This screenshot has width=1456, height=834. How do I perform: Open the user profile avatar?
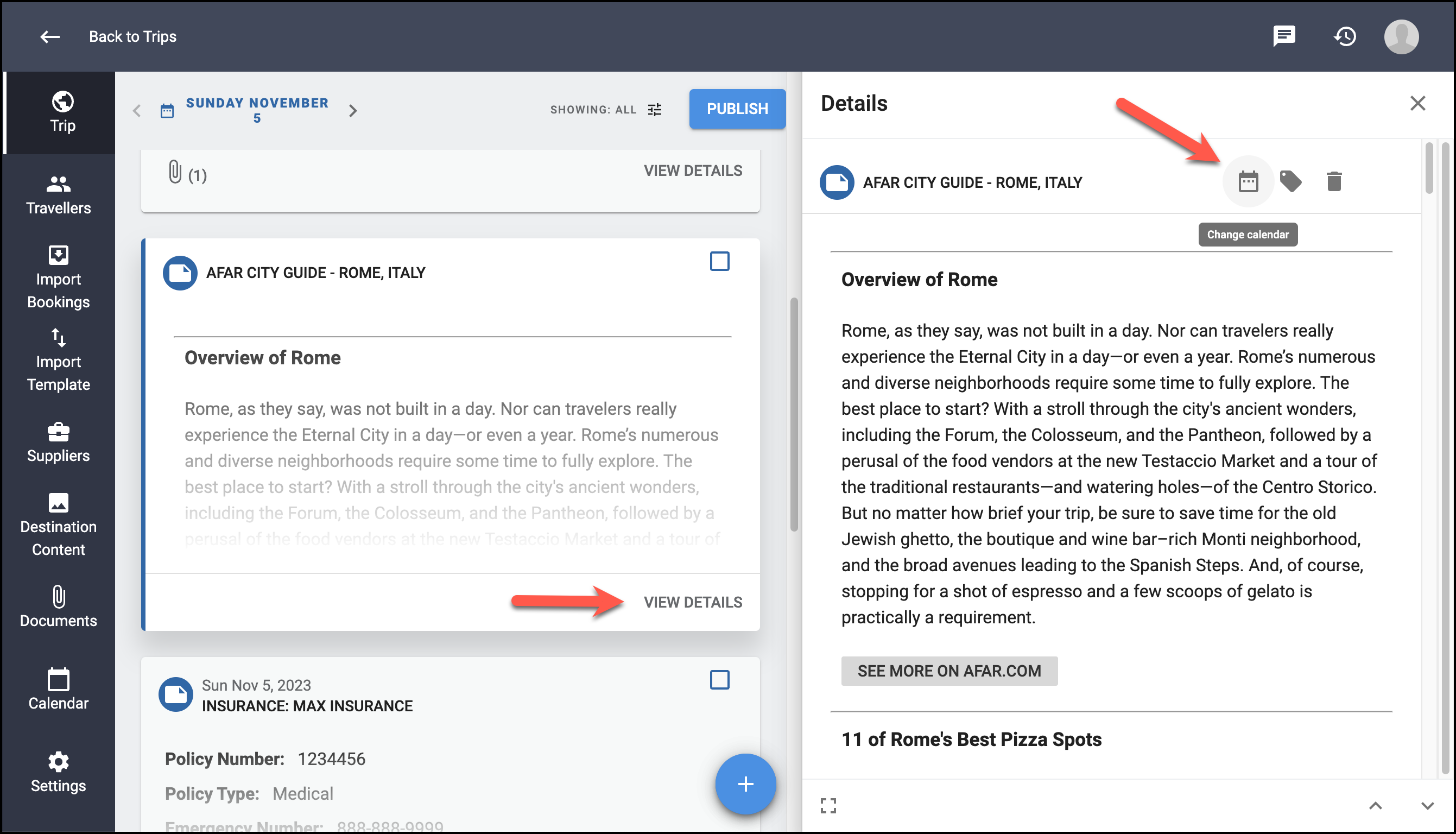click(x=1401, y=37)
